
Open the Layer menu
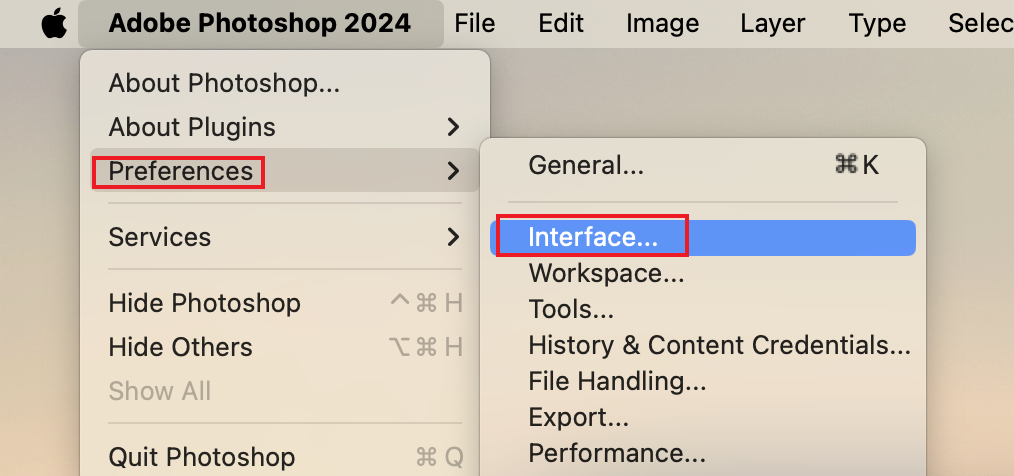[773, 24]
